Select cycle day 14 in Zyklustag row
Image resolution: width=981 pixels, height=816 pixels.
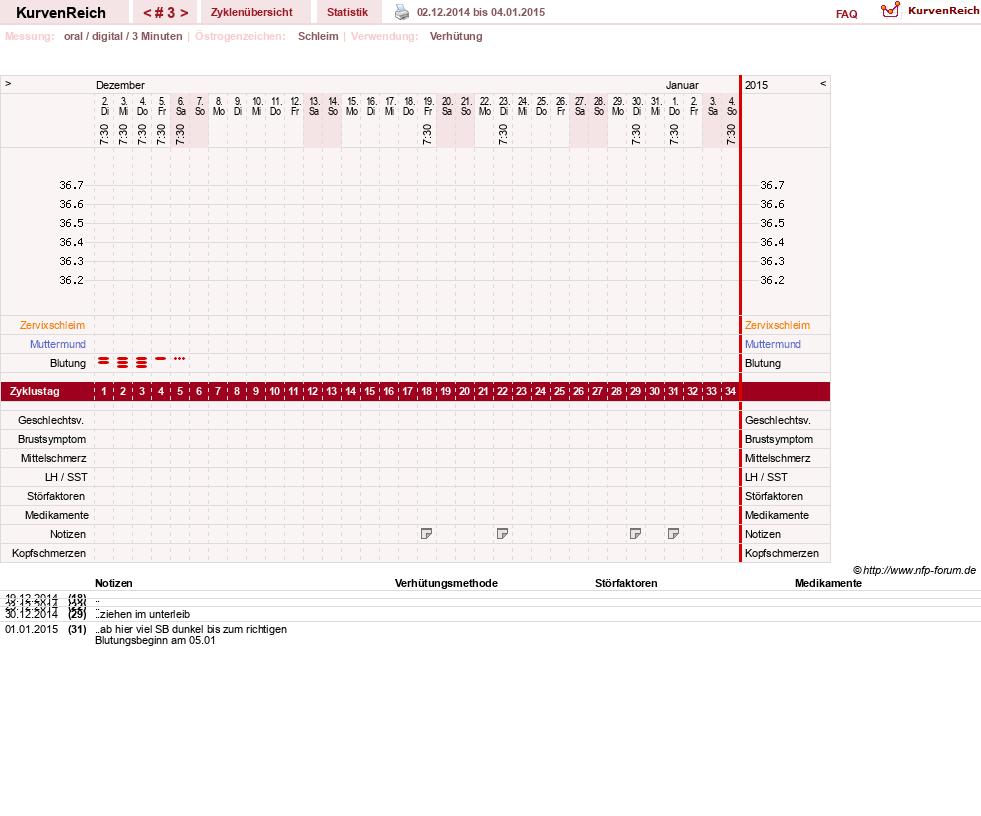point(350,391)
